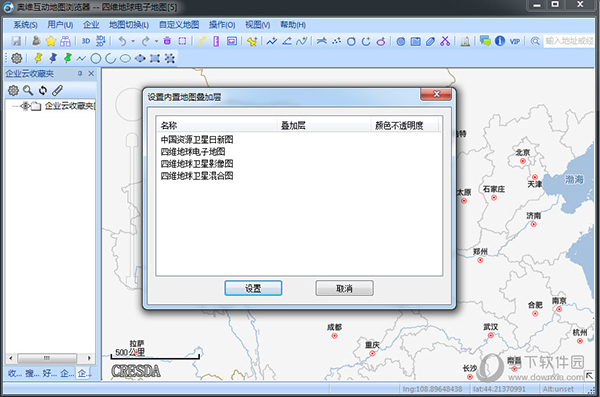
Task: Click the address search input field
Action: pyautogui.click(x=569, y=41)
